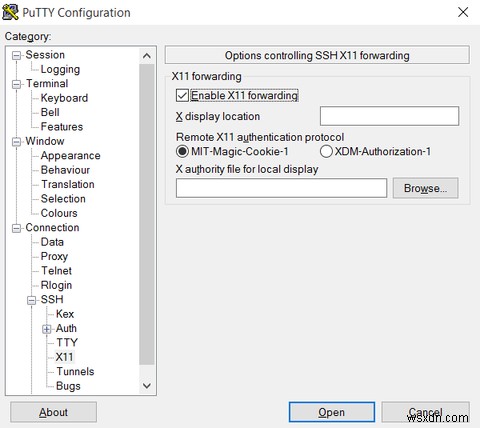Select SSH category
Viewport: 480px width, 428px height.
[52, 299]
